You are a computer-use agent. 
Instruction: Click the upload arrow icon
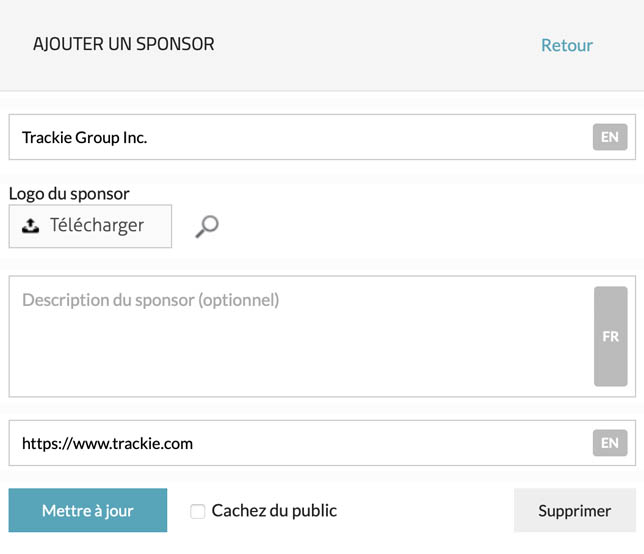coord(30,226)
